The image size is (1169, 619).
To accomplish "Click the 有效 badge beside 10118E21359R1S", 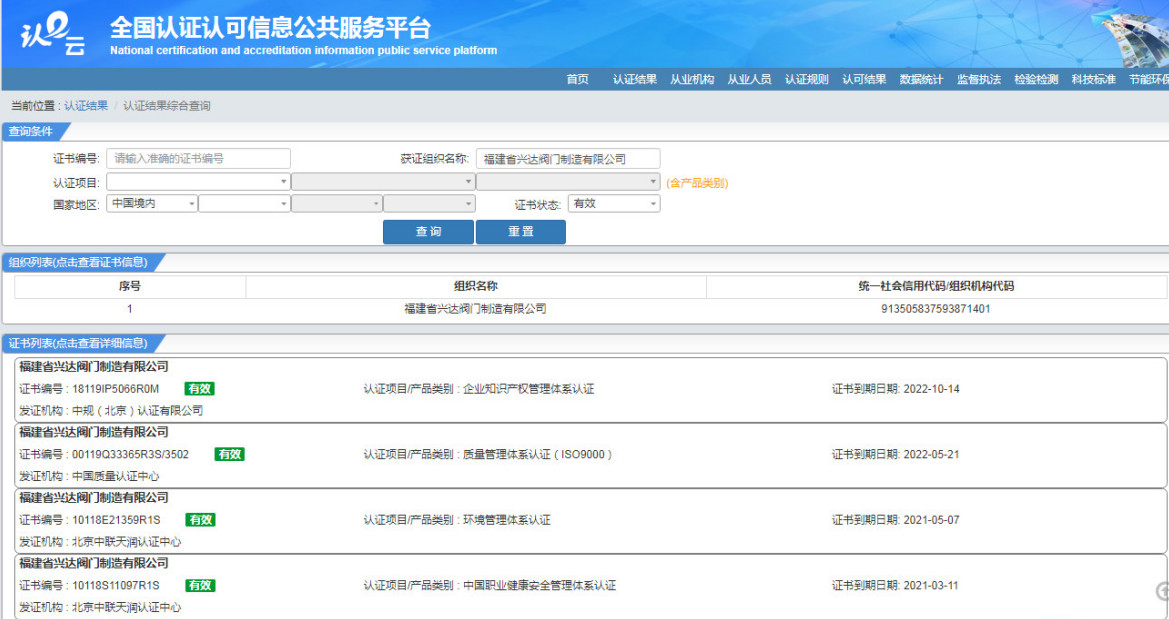I will [201, 520].
